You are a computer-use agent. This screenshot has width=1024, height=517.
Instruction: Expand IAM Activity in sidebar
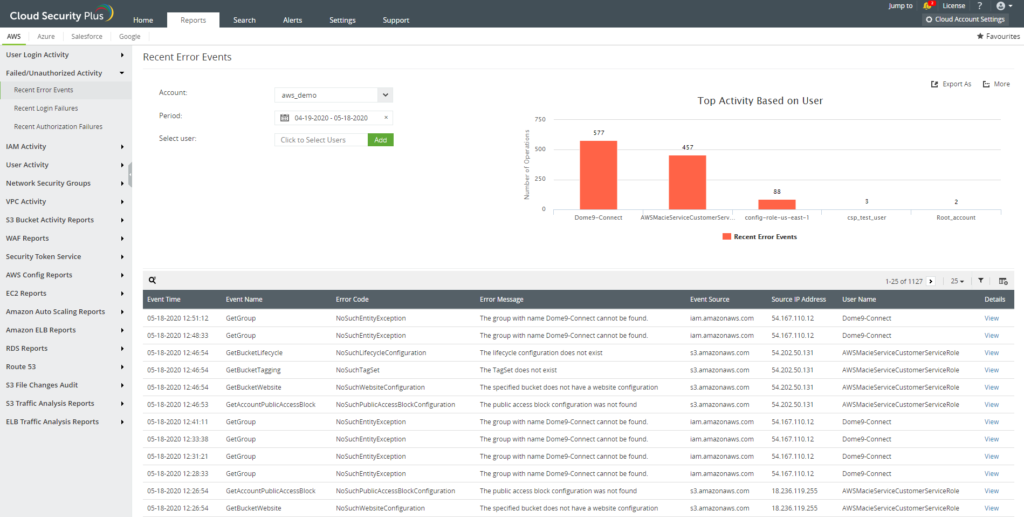pyautogui.click(x=64, y=146)
